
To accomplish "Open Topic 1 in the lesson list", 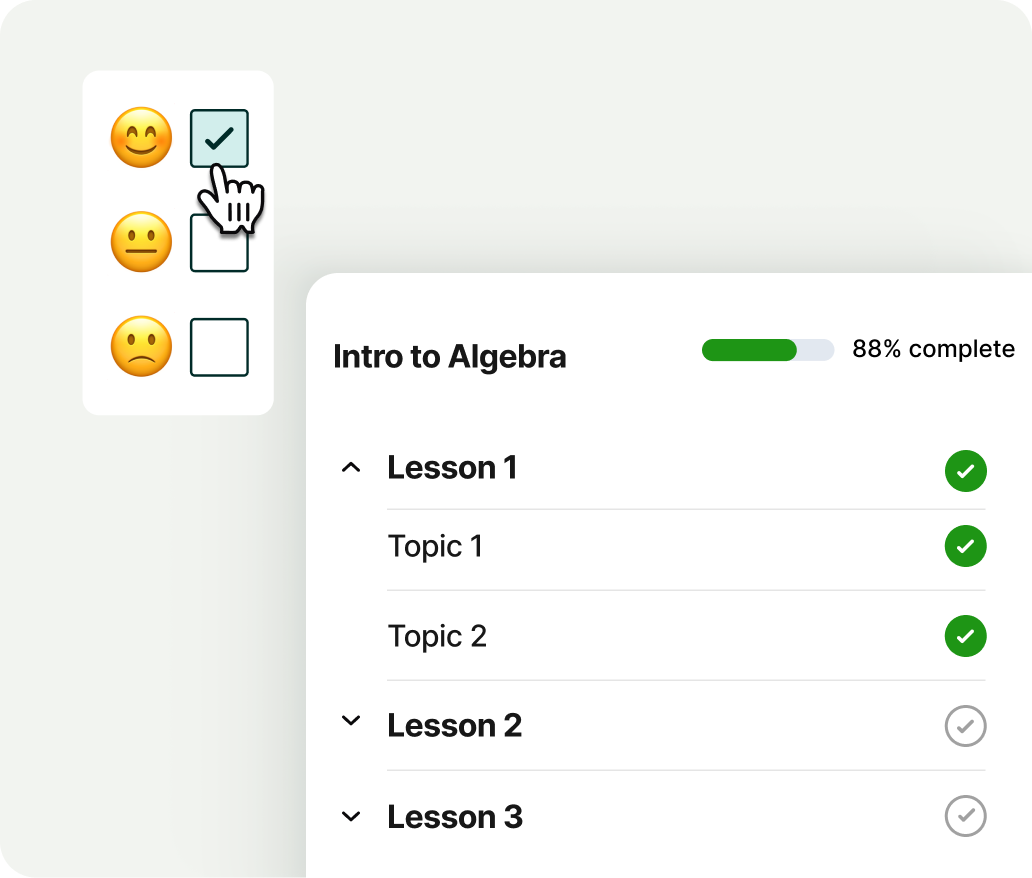I will (435, 546).
